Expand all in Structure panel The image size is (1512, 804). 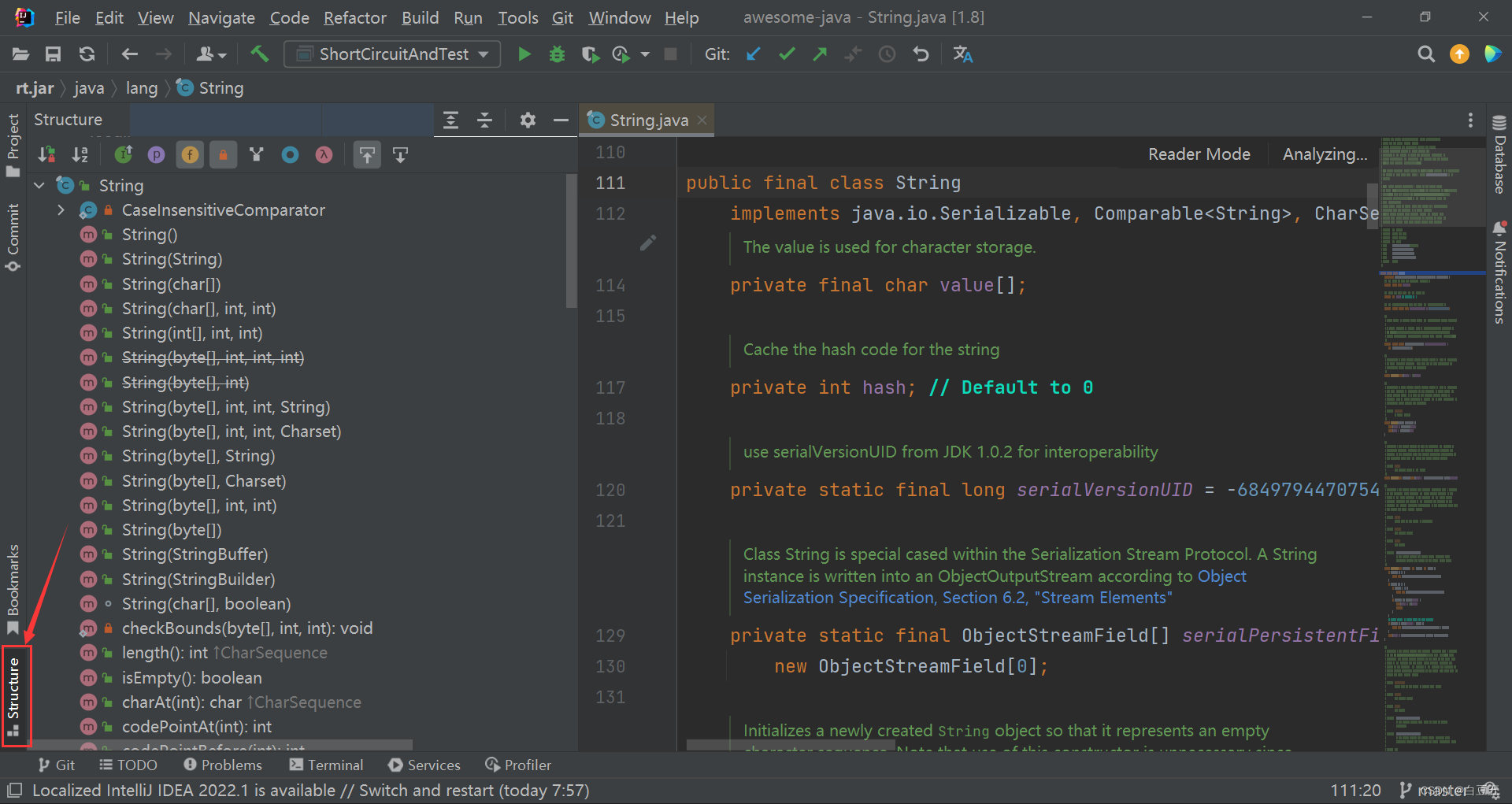(450, 120)
